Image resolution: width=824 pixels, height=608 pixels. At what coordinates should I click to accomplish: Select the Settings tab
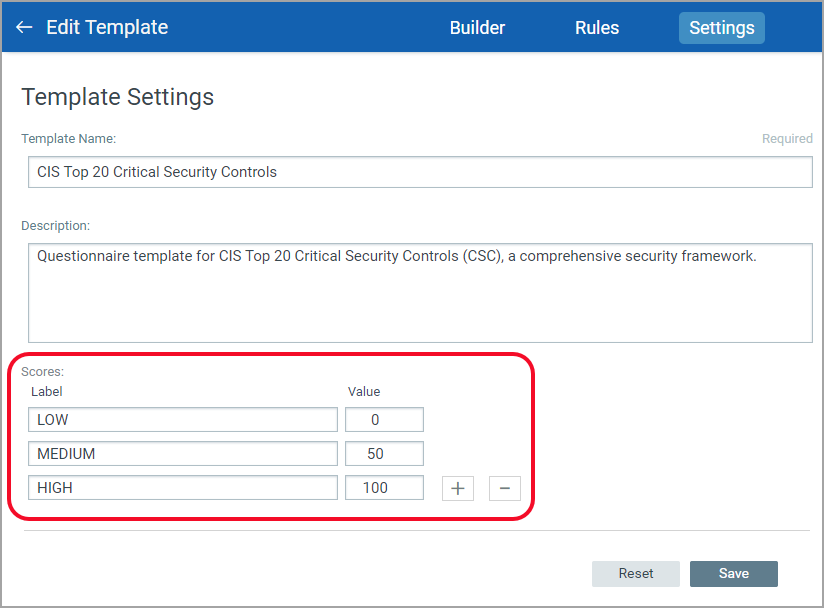pyautogui.click(x=722, y=28)
